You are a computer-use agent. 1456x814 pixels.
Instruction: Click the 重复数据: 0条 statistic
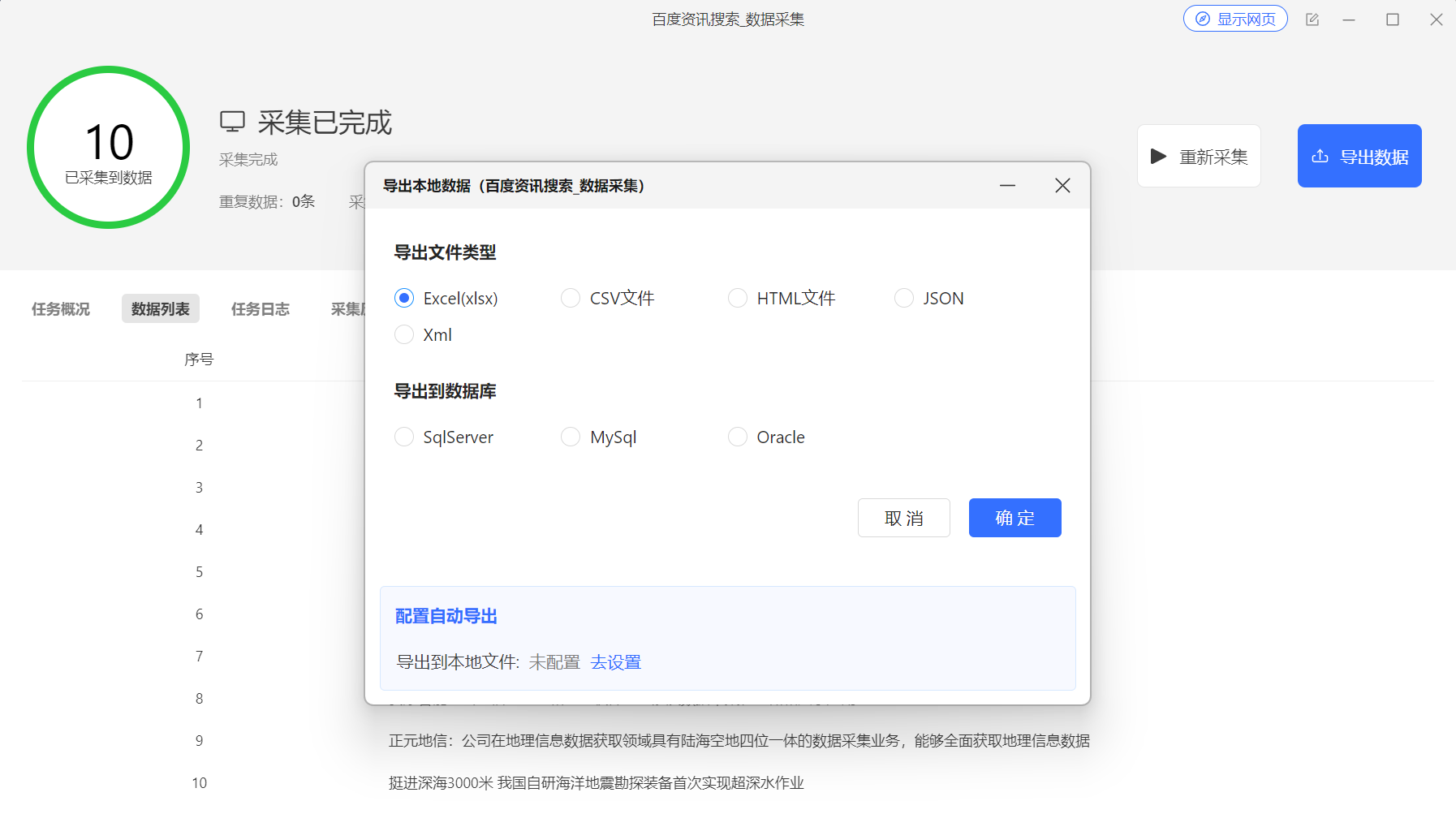tap(267, 201)
